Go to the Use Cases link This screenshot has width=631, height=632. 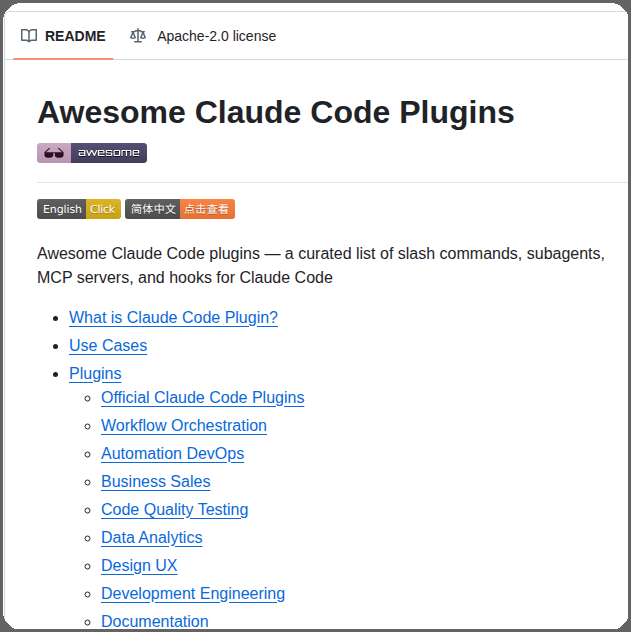108,346
